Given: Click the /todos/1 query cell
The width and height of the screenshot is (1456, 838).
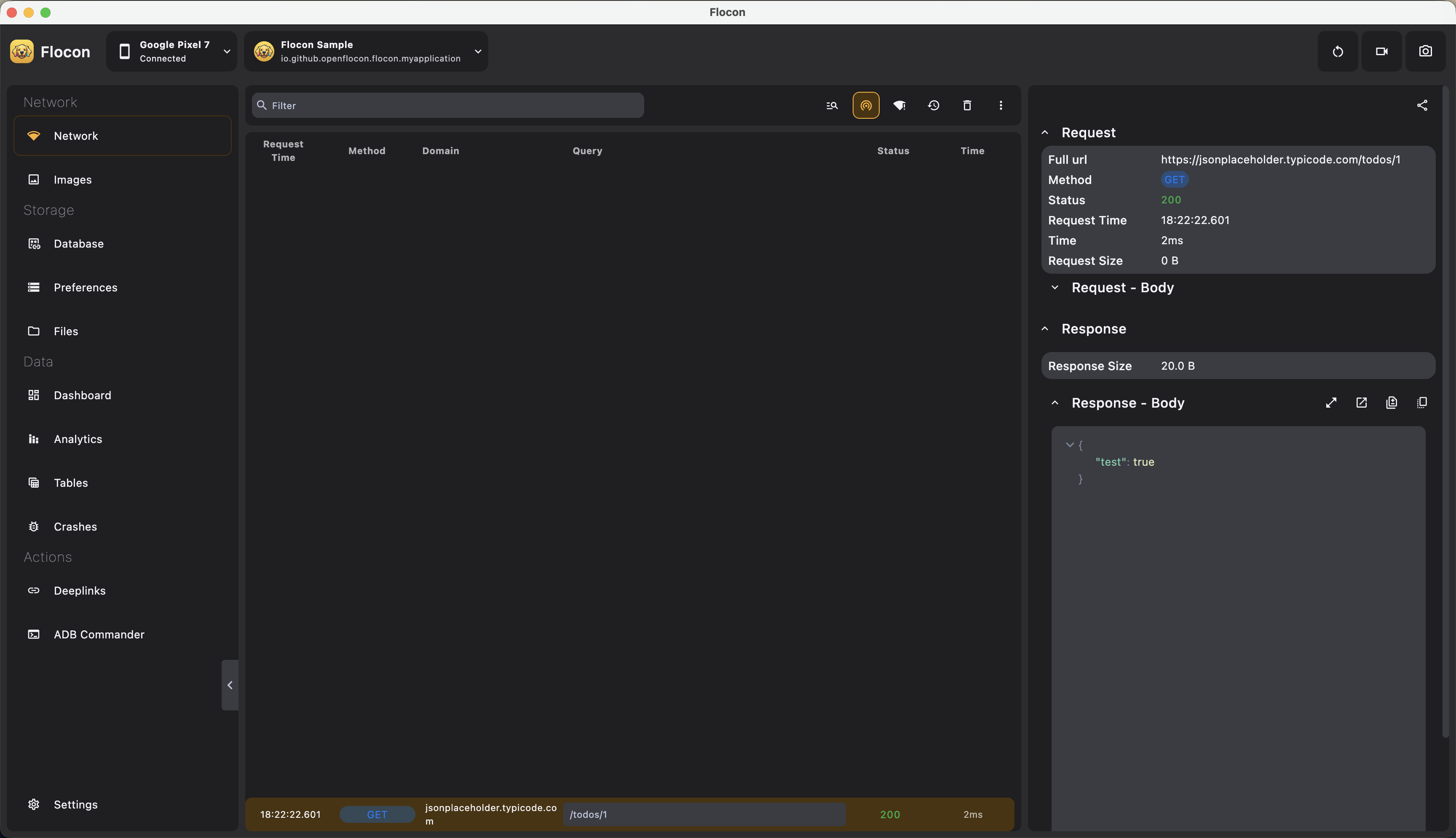Looking at the screenshot, I should 704,814.
